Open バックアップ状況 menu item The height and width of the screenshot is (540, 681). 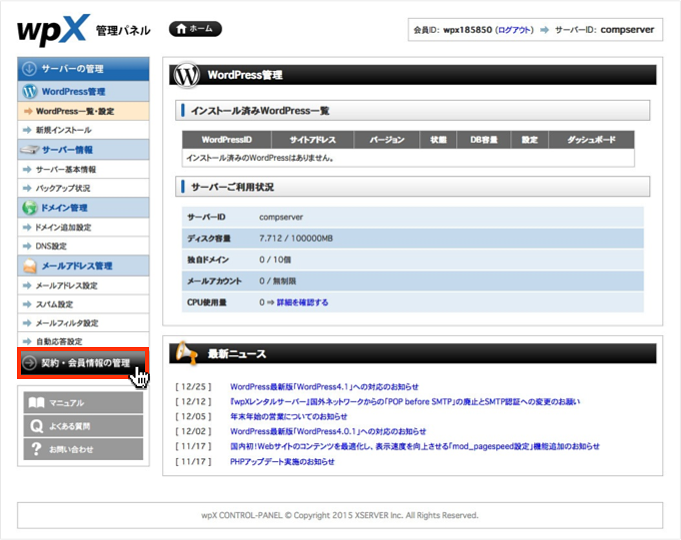click(83, 188)
